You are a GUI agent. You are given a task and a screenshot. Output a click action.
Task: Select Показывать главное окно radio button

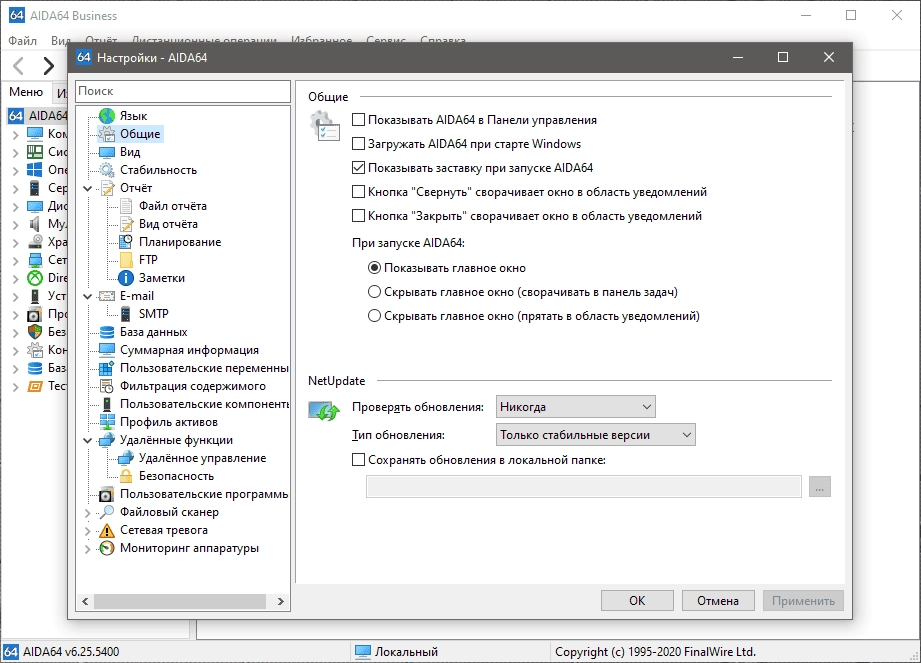[374, 268]
